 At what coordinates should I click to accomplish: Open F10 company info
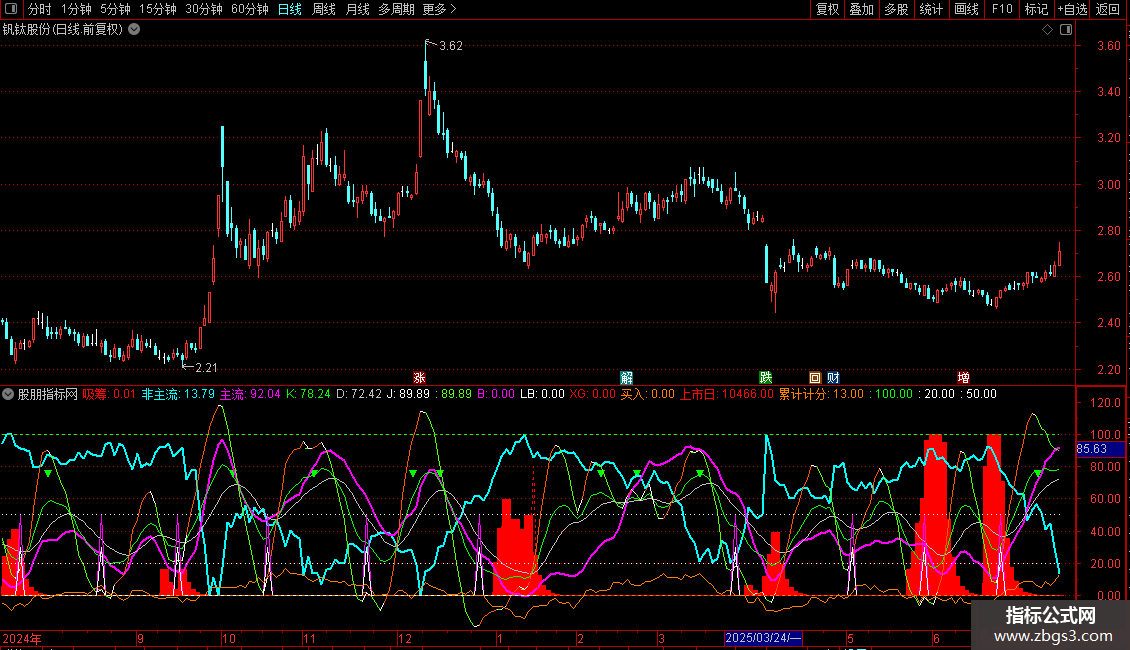point(1002,9)
